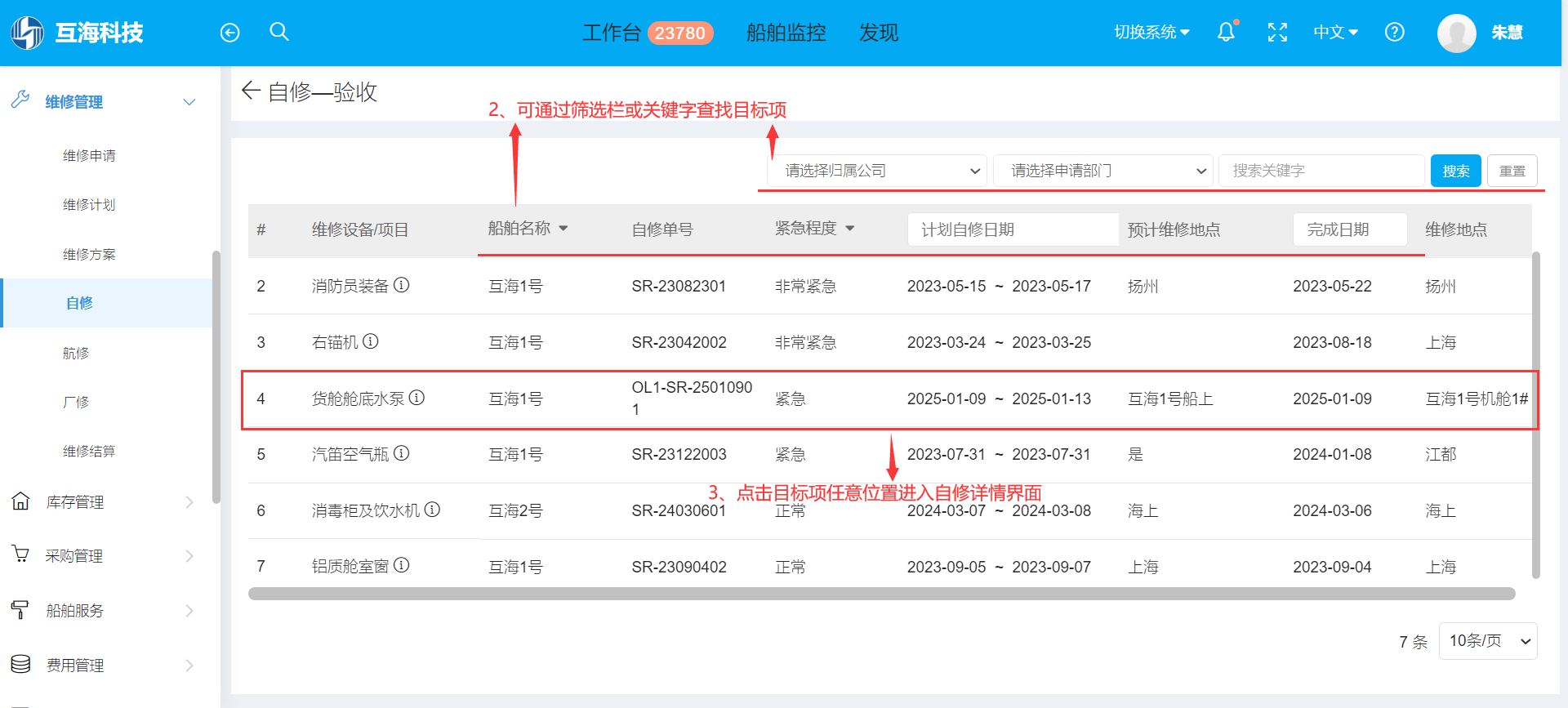Click info icon next to 铝质舱室窗
This screenshot has height=708, width=1568.
(402, 565)
